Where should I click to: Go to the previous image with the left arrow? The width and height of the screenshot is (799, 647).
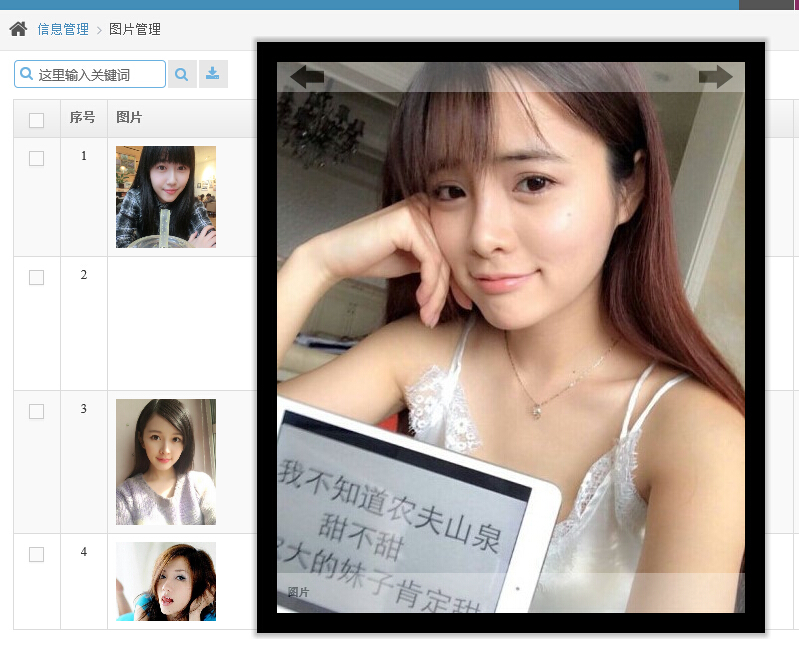tap(307, 77)
